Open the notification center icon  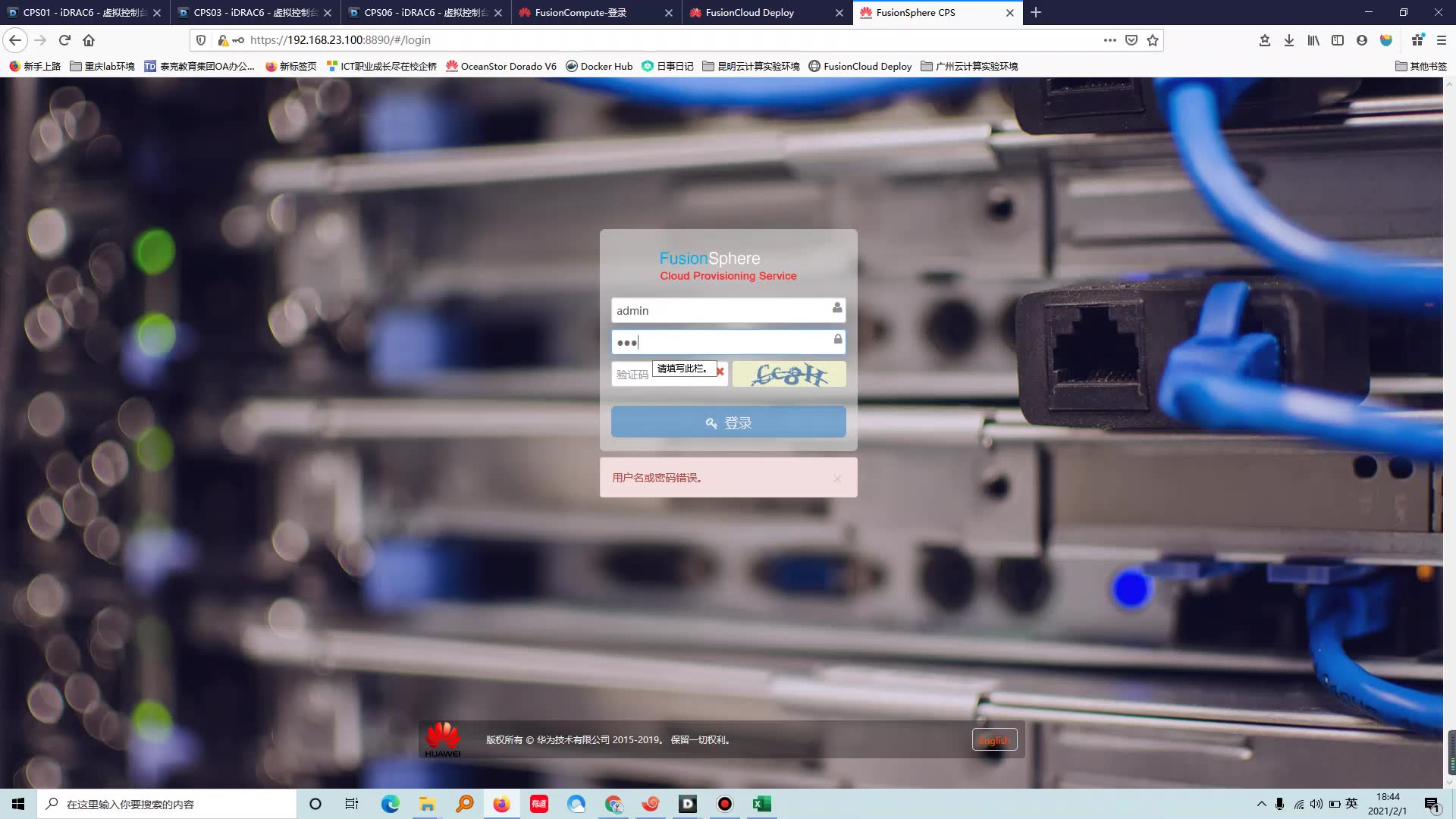pos(1432,804)
